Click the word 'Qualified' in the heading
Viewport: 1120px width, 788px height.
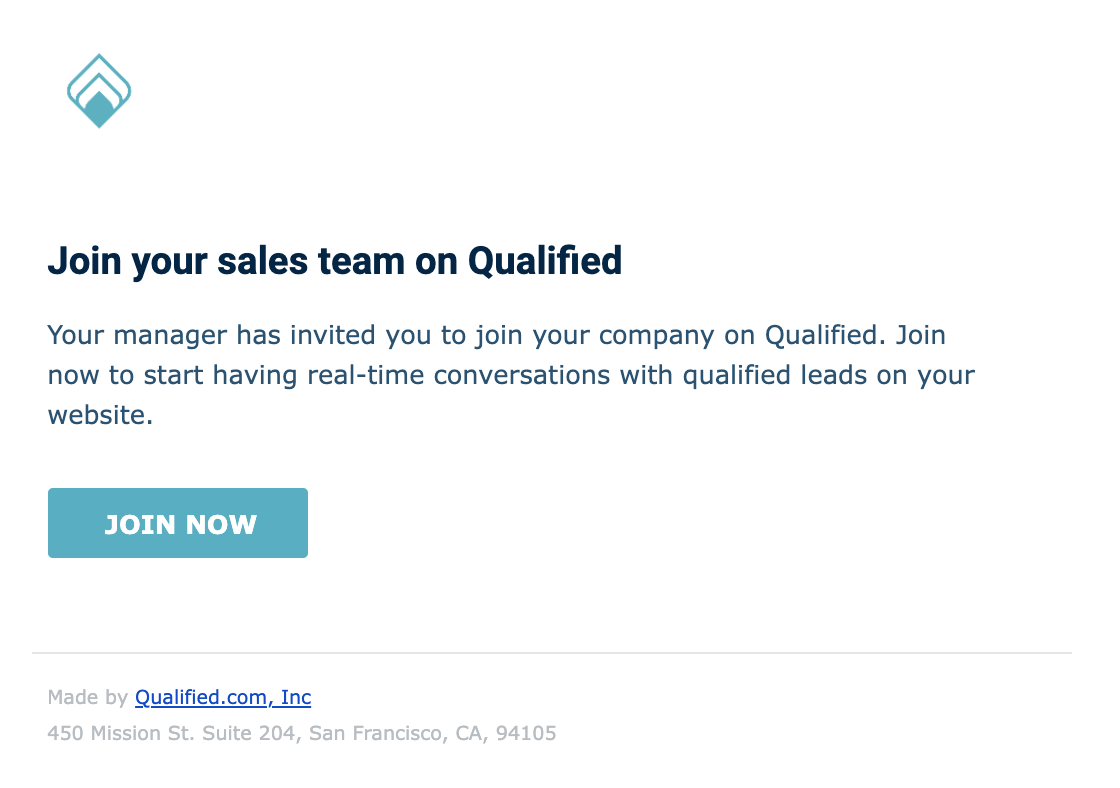point(545,261)
